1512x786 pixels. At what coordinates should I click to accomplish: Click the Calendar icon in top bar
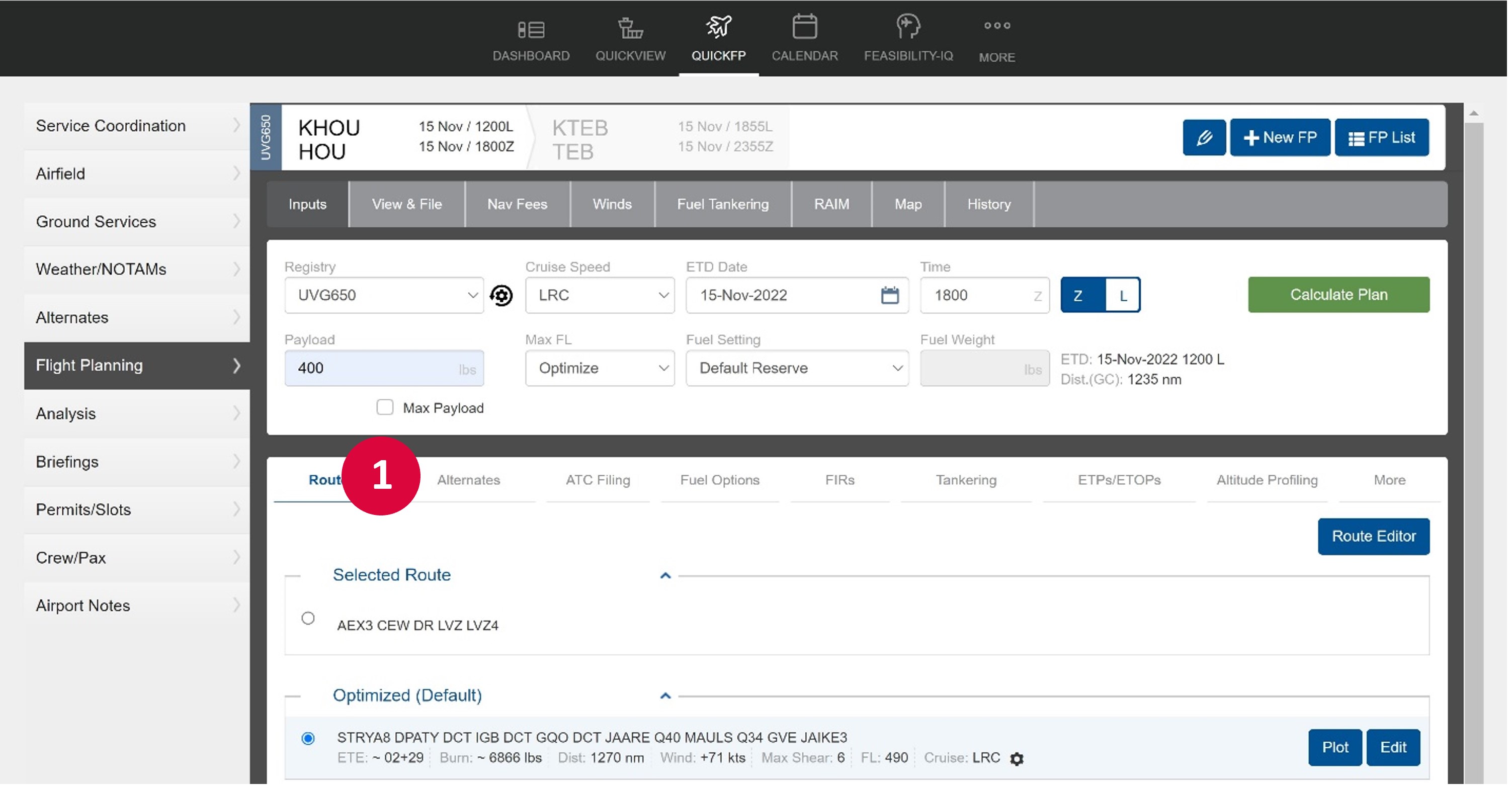(804, 27)
